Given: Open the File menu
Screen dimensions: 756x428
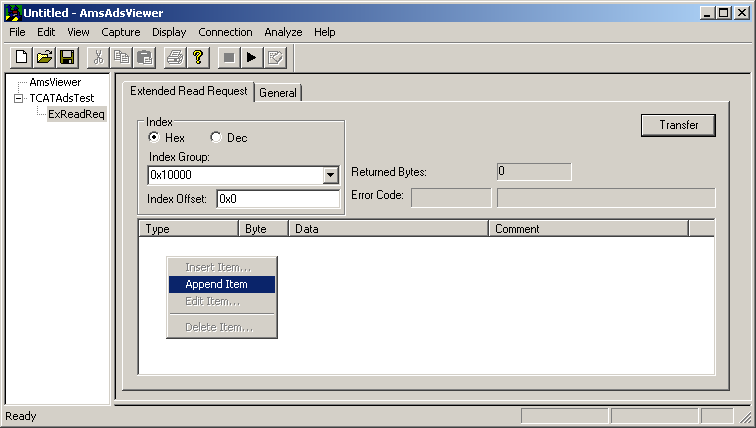Looking at the screenshot, I should (17, 32).
